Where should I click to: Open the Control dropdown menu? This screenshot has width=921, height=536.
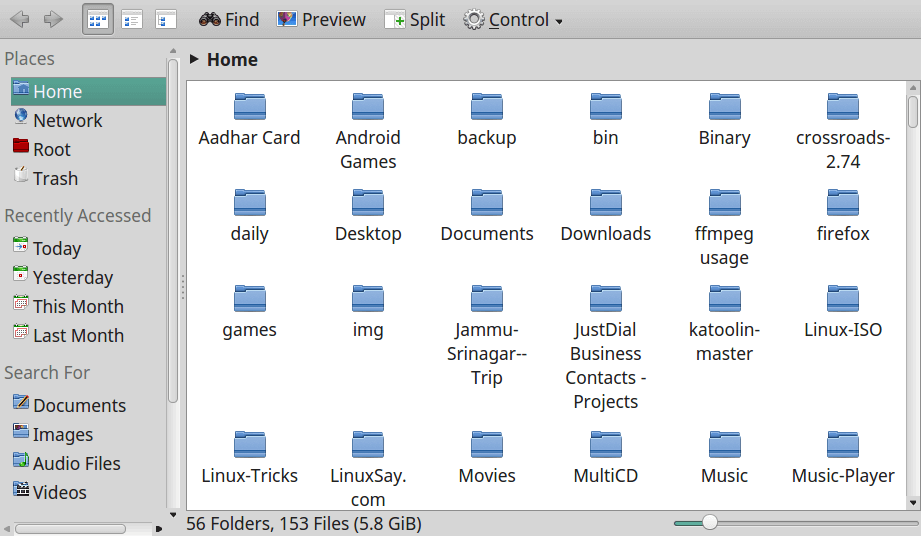pyautogui.click(x=513, y=19)
